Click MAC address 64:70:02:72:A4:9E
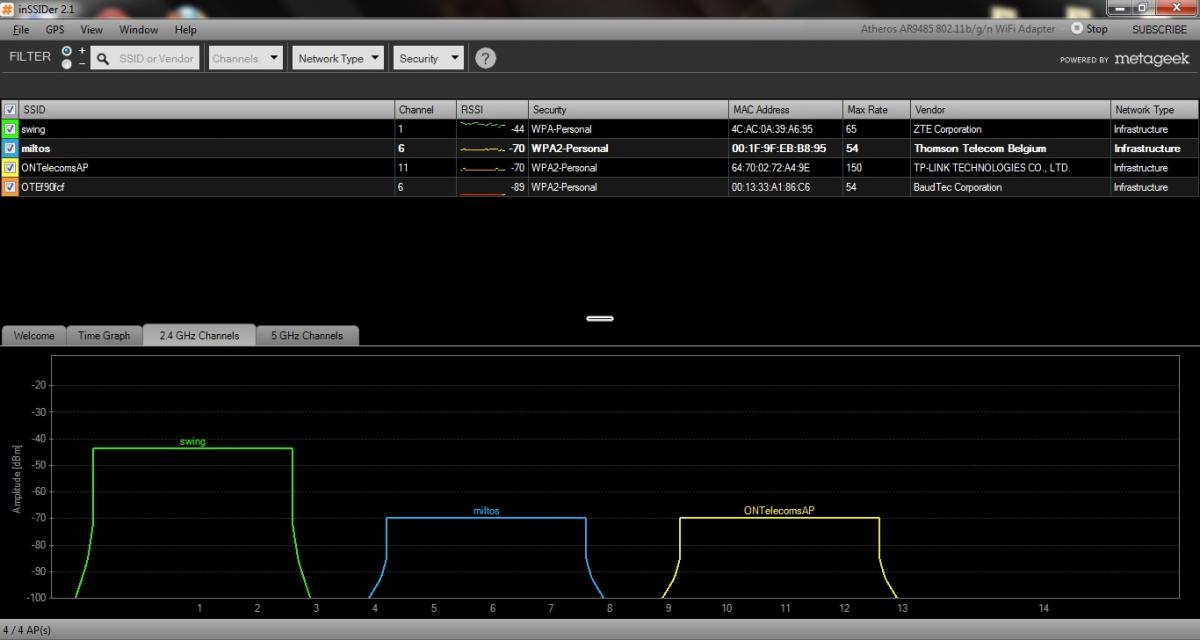1200x640 pixels. [x=770, y=168]
